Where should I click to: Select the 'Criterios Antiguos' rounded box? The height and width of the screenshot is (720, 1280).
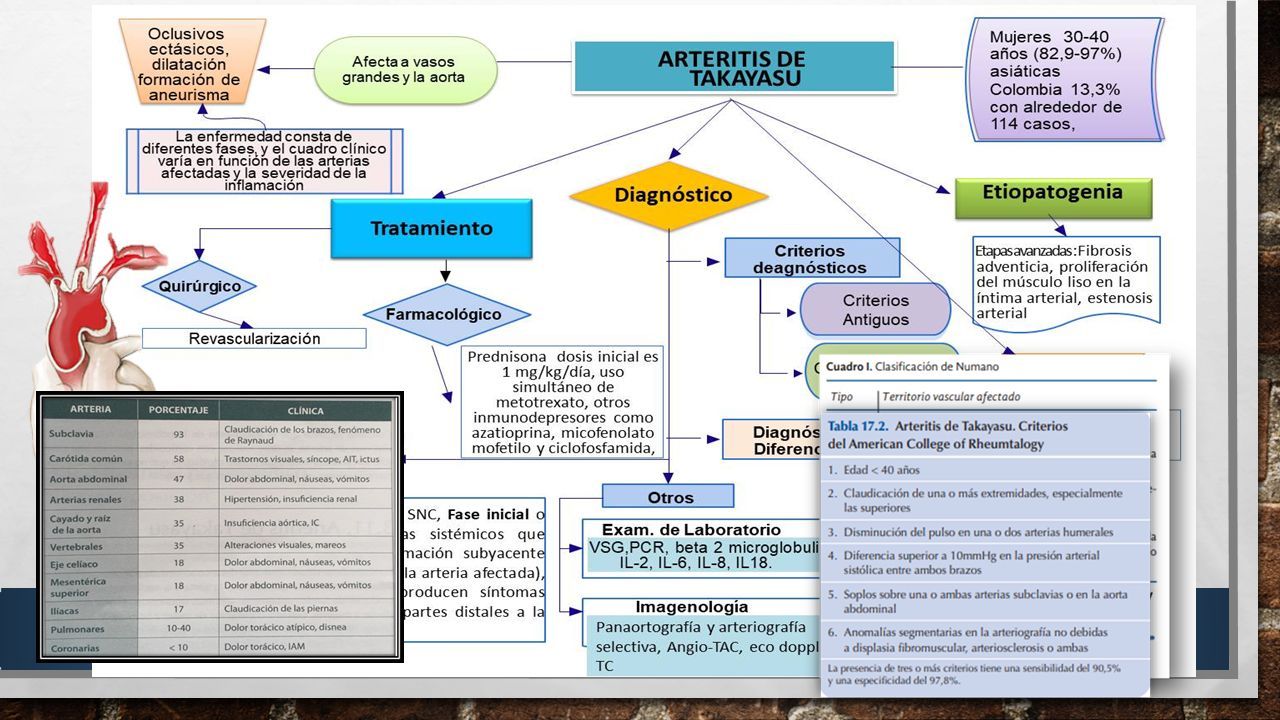(x=875, y=309)
